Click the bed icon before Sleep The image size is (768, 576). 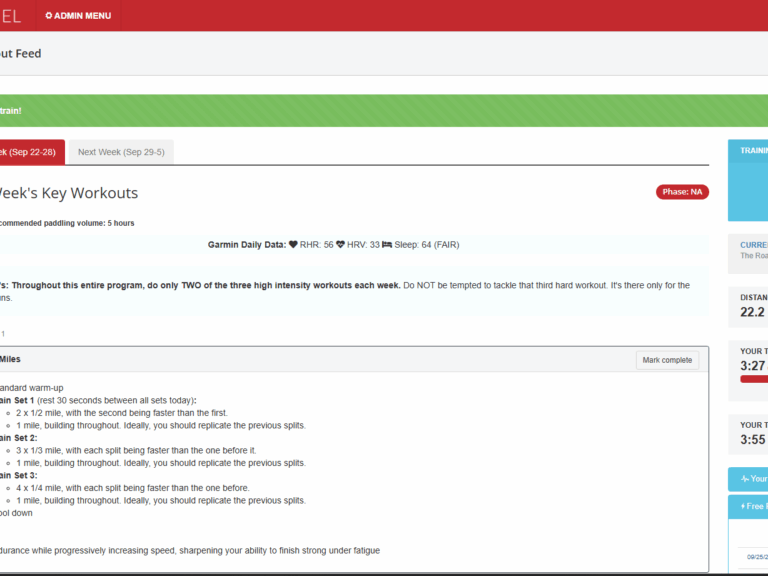386,244
